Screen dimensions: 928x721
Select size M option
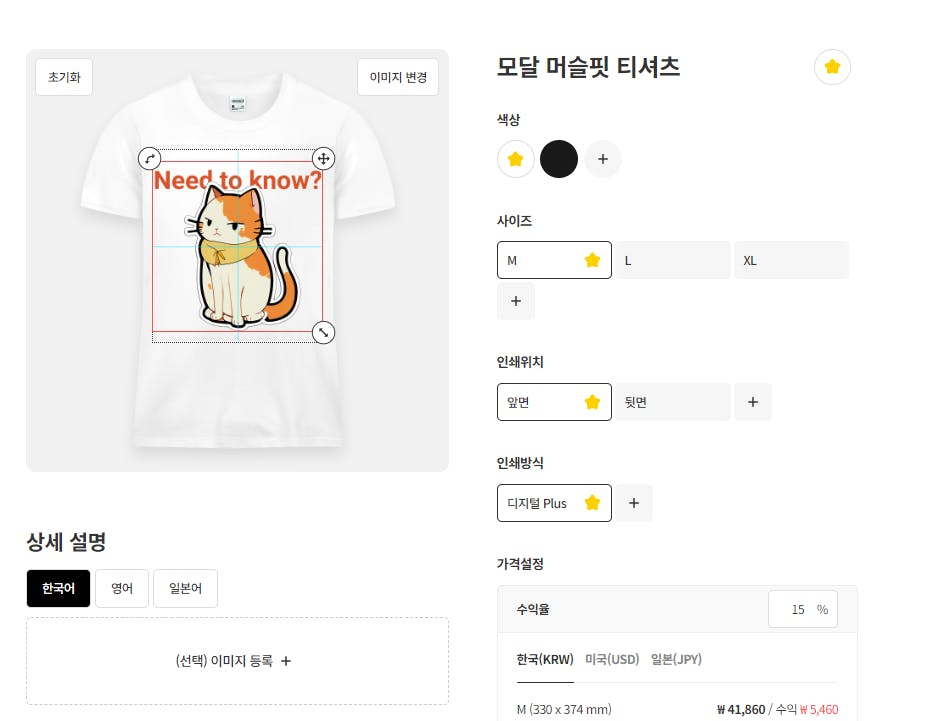[x=553, y=260]
